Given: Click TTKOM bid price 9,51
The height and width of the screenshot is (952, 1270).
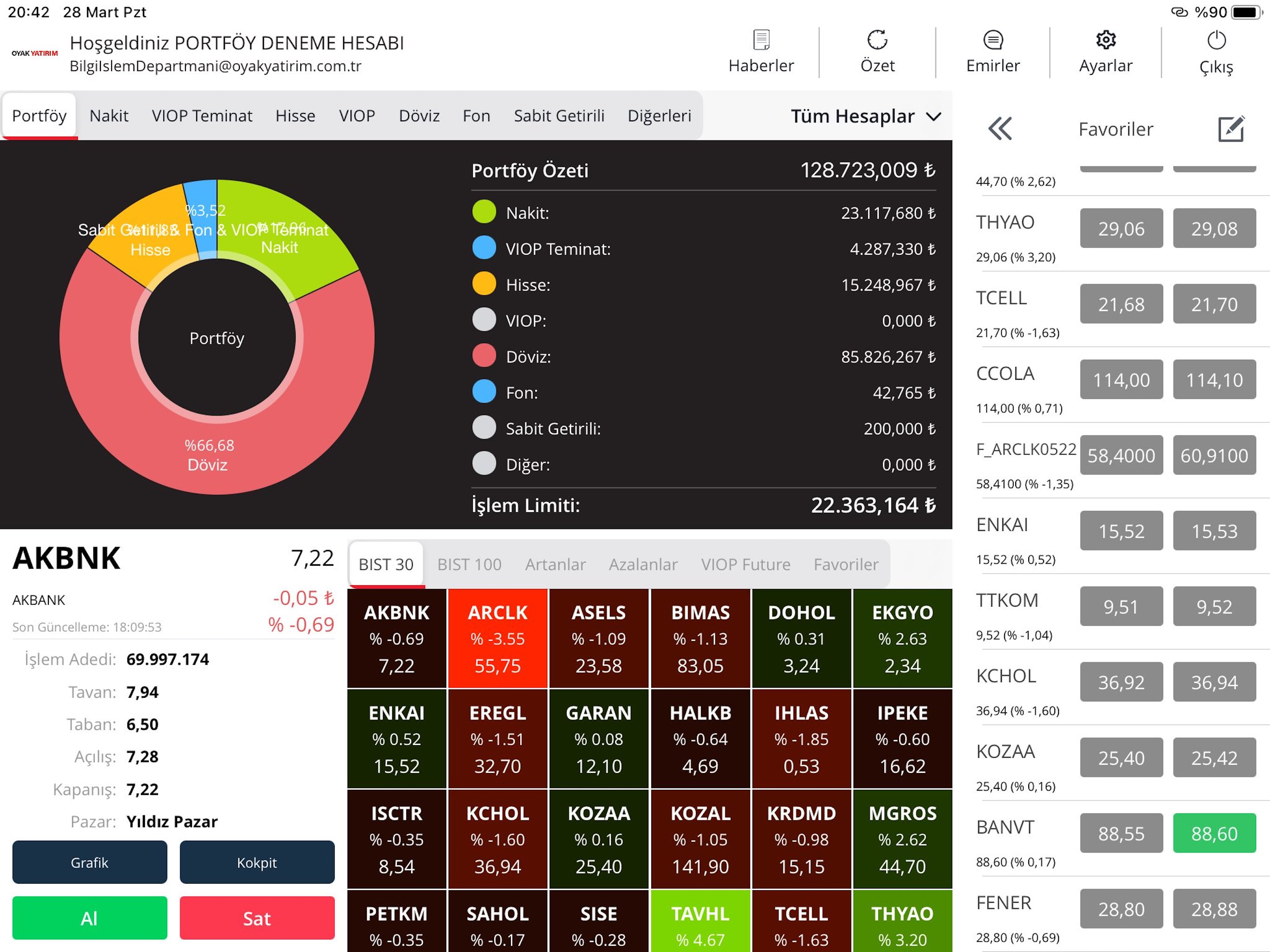Looking at the screenshot, I should coord(1121,606).
